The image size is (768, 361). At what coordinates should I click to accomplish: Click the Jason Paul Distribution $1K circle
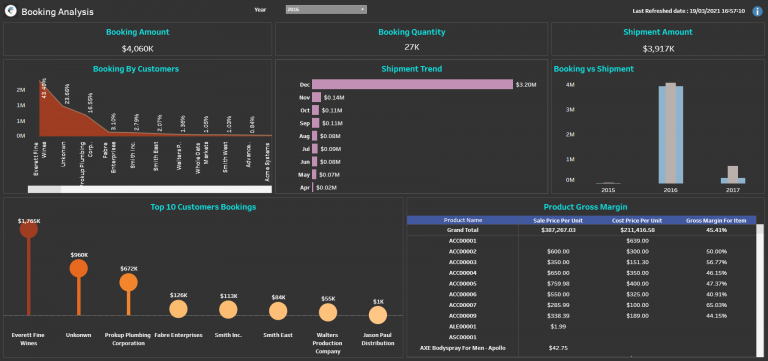coord(378,315)
